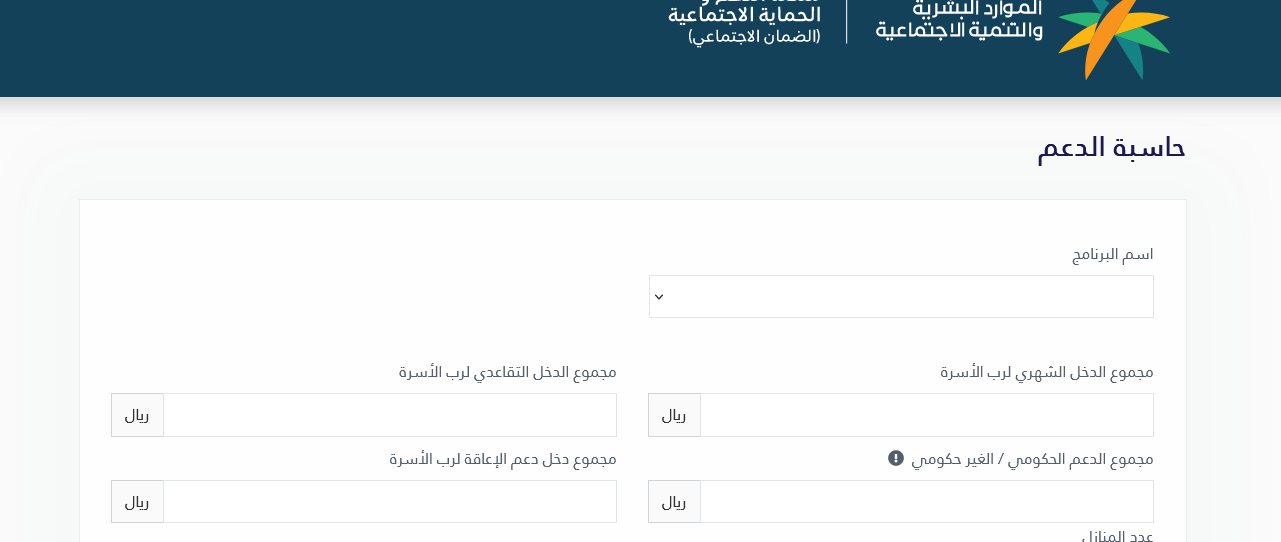Click the الحماية الاجتماعية (الضمان الاجتماعي) header text
The height and width of the screenshot is (542, 1281).
click(x=745, y=24)
